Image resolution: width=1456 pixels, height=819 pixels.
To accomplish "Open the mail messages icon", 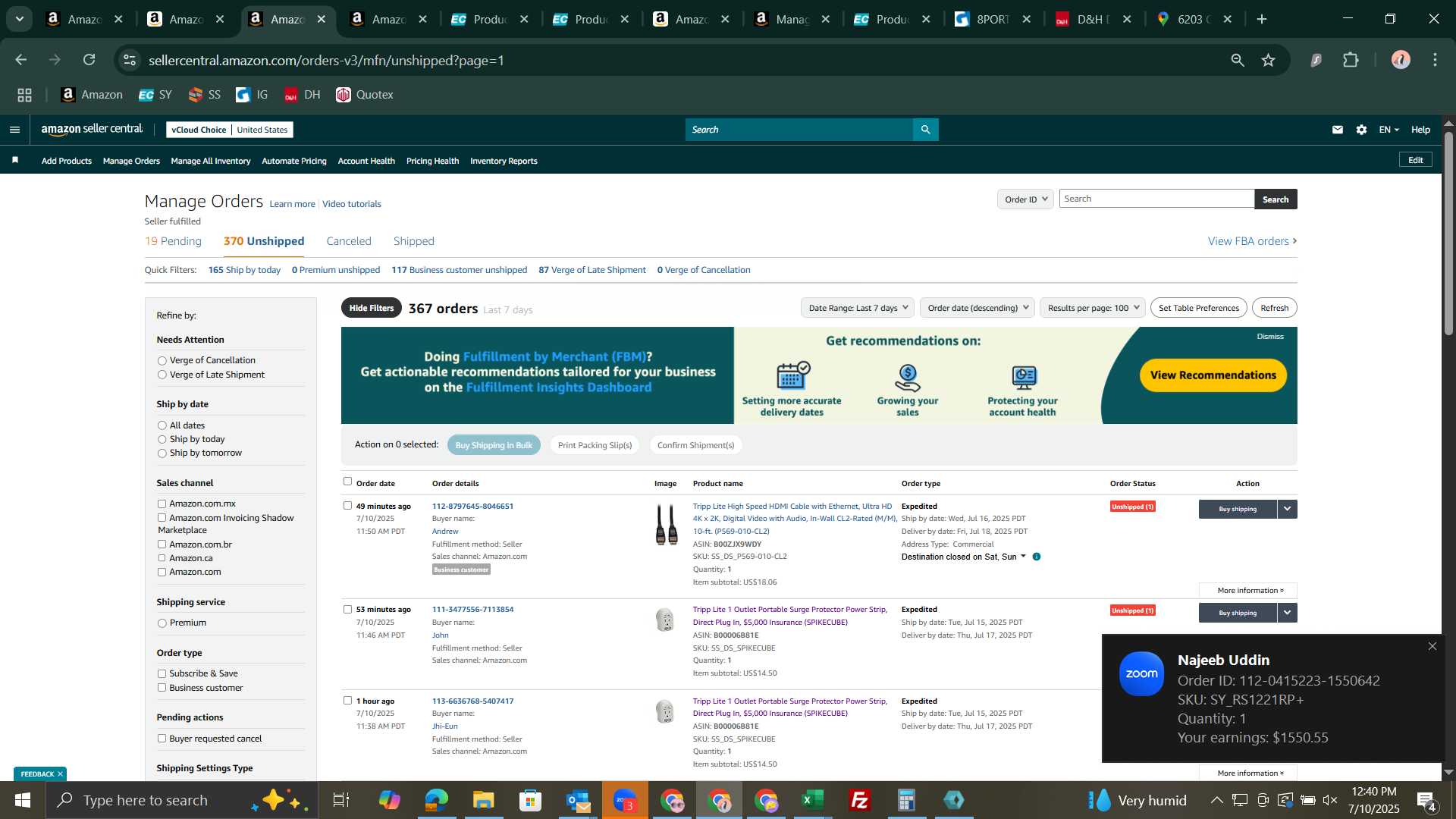I will tap(1338, 130).
